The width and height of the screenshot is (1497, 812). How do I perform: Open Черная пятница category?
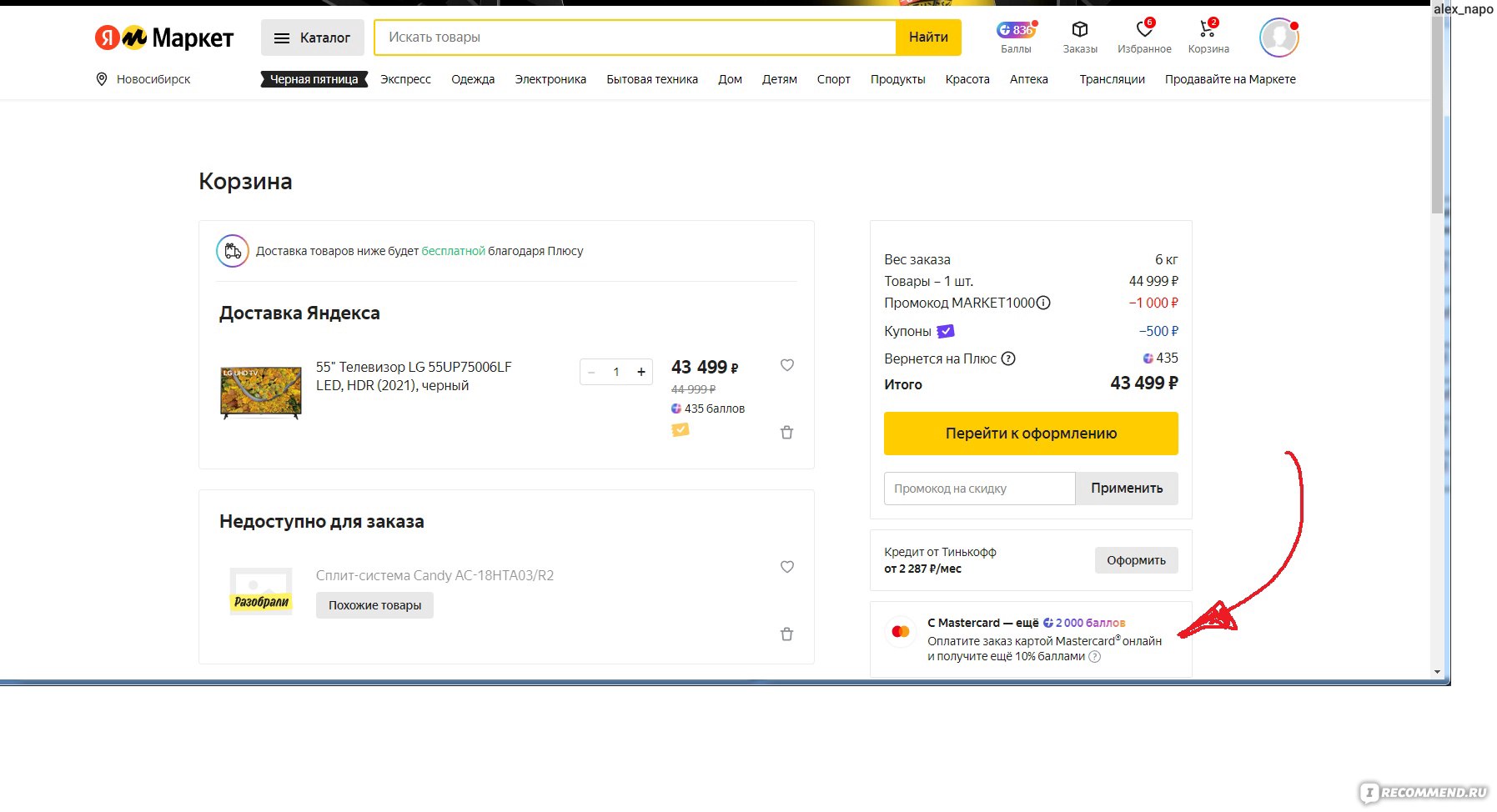[x=314, y=79]
